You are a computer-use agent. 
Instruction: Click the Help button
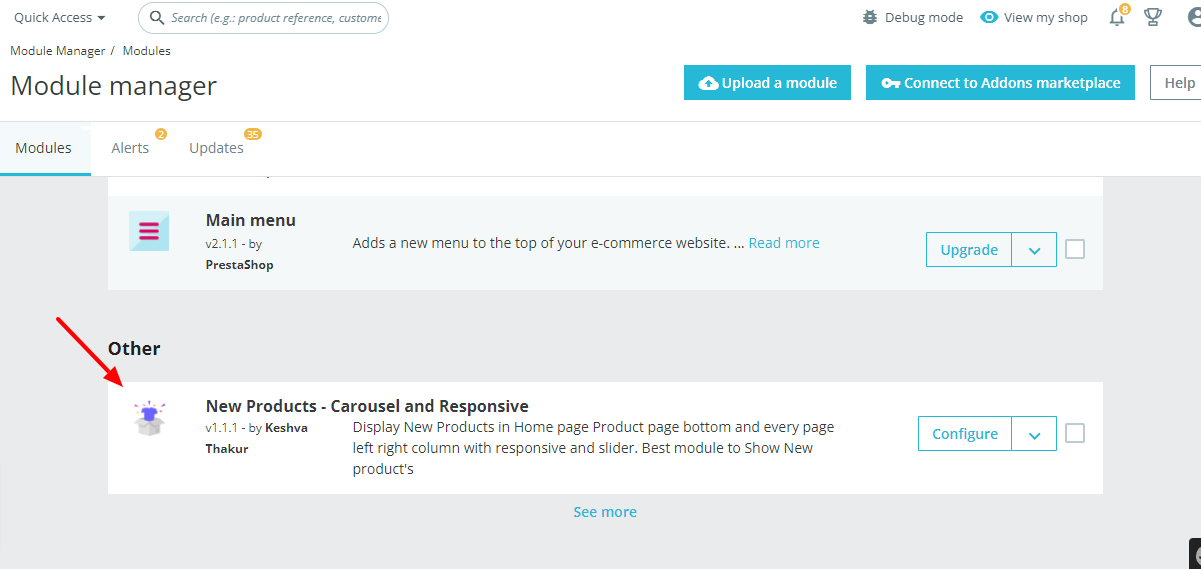pyautogui.click(x=1176, y=83)
